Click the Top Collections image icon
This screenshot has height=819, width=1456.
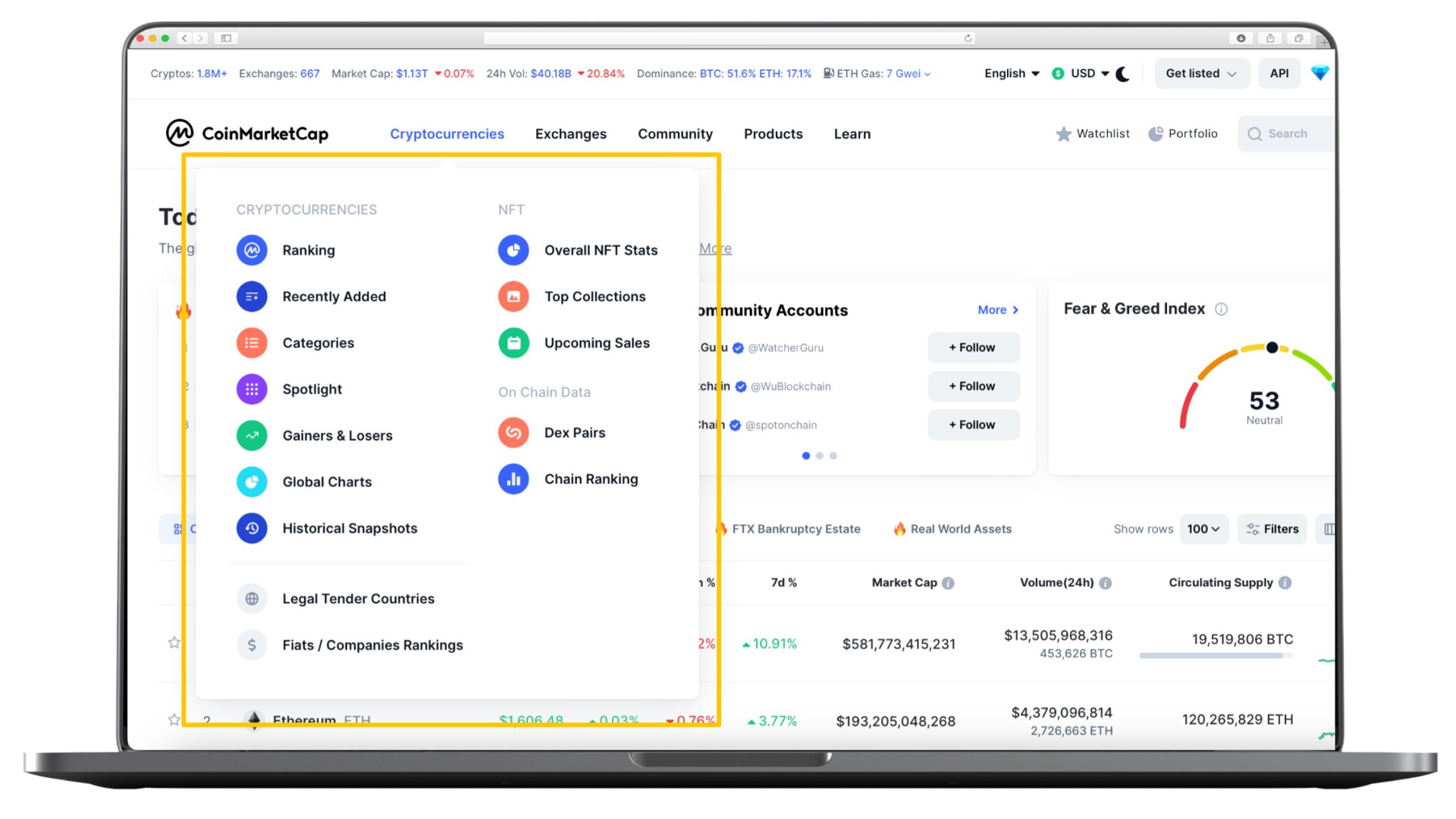513,297
